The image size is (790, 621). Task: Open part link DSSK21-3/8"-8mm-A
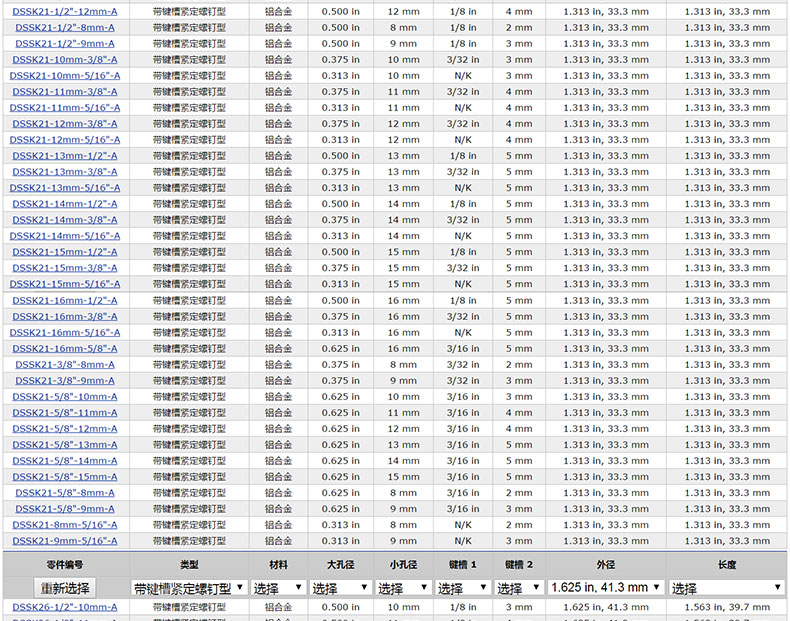[65, 364]
